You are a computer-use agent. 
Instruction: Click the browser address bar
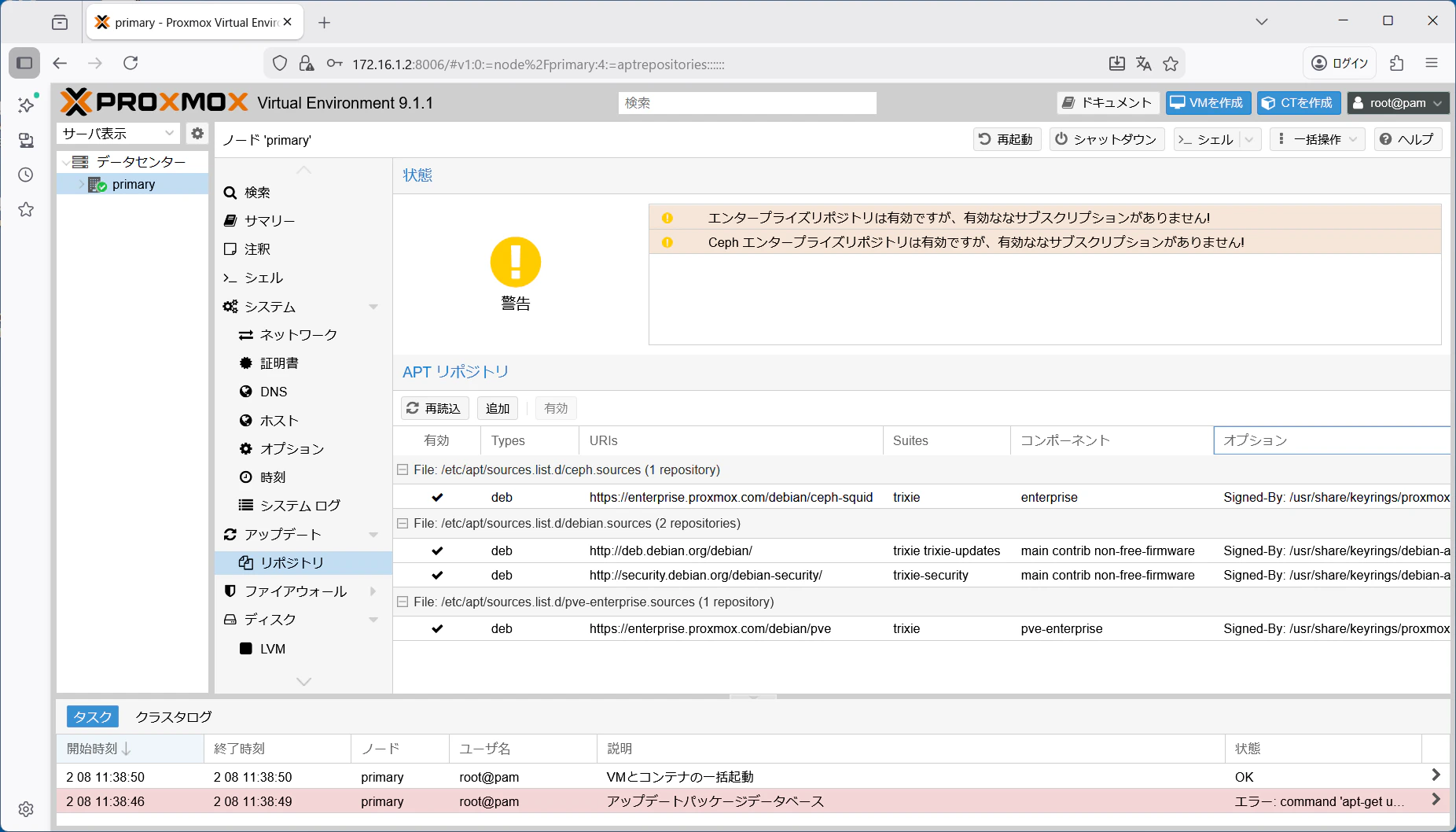coord(723,64)
